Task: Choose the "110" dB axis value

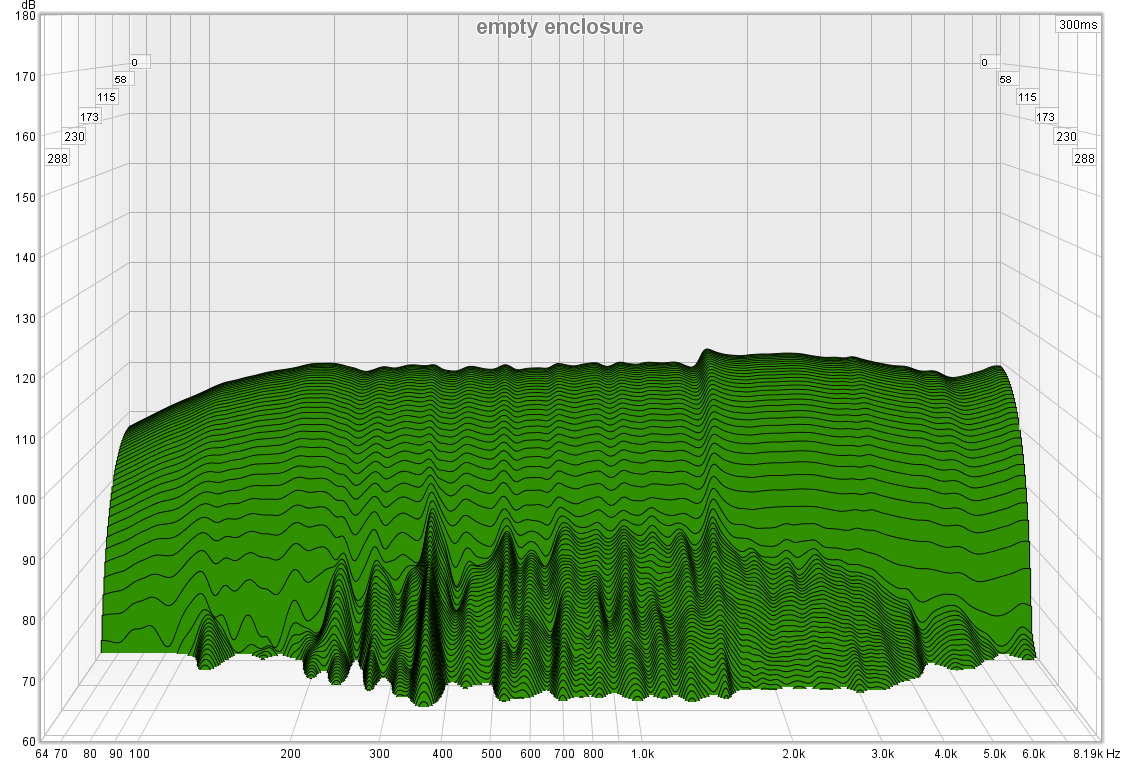Action: pos(25,438)
